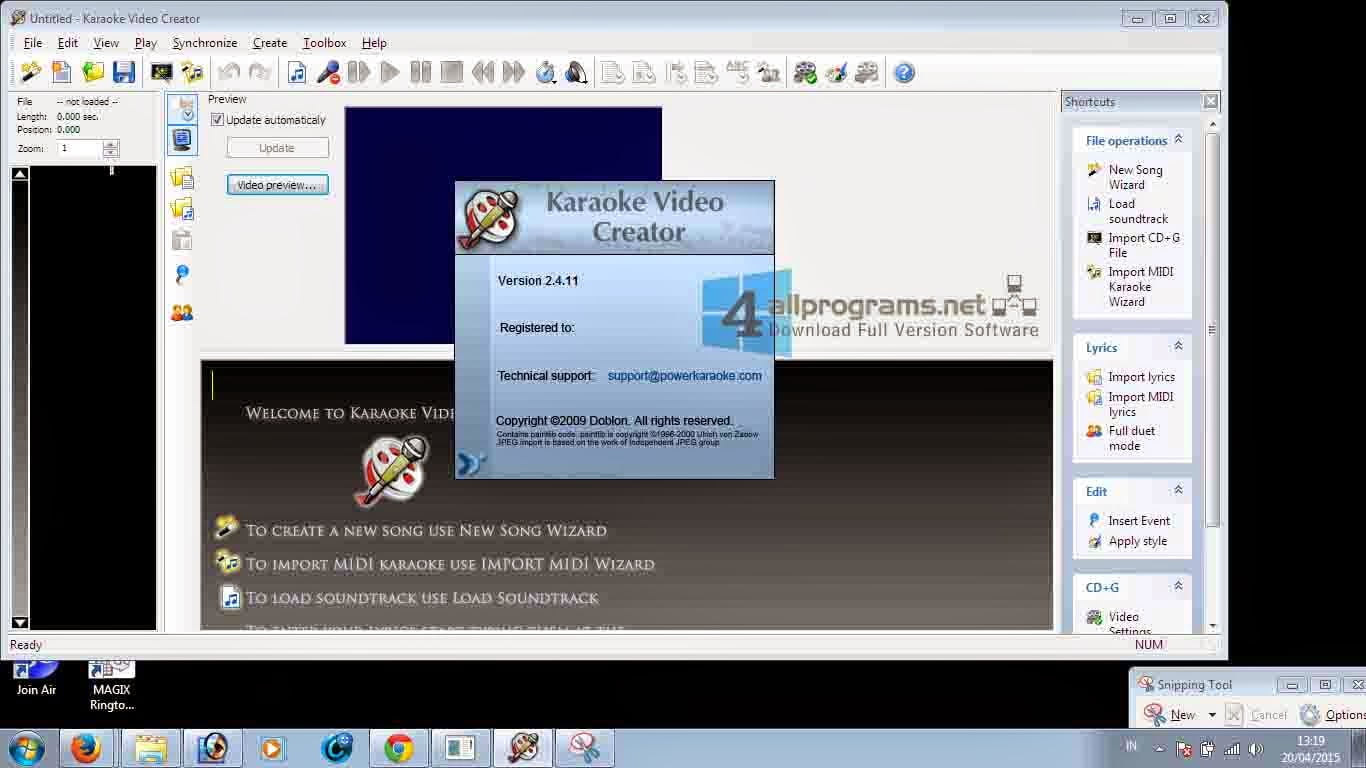Image resolution: width=1366 pixels, height=768 pixels.
Task: Open the Help menu
Action: [x=374, y=43]
